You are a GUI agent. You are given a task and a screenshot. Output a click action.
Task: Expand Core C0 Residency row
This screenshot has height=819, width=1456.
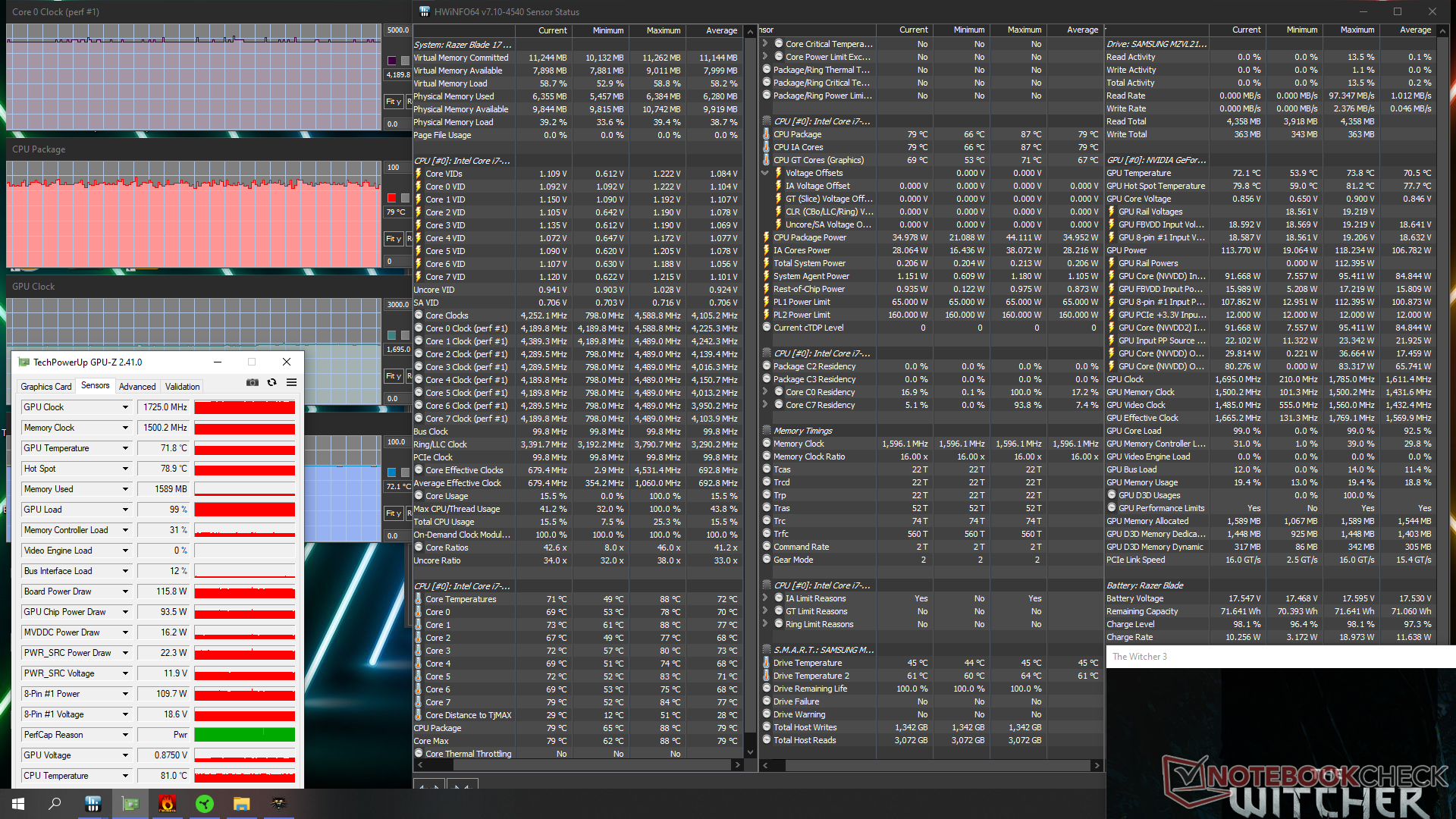point(766,392)
